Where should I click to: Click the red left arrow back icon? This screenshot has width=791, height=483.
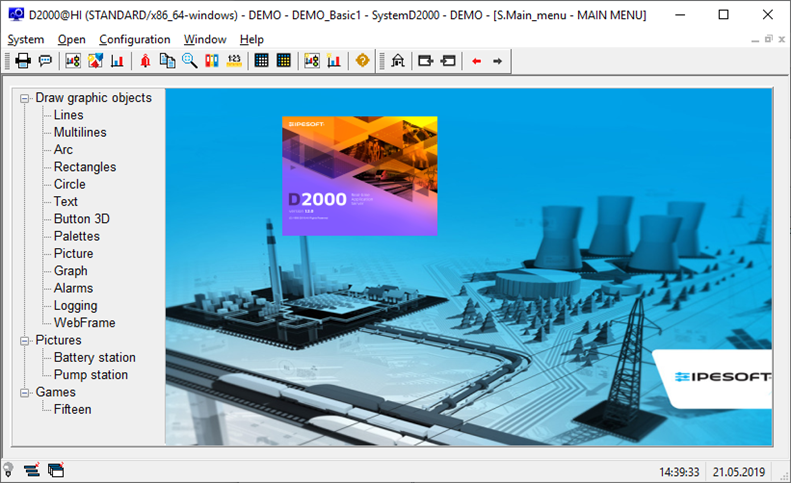point(476,61)
